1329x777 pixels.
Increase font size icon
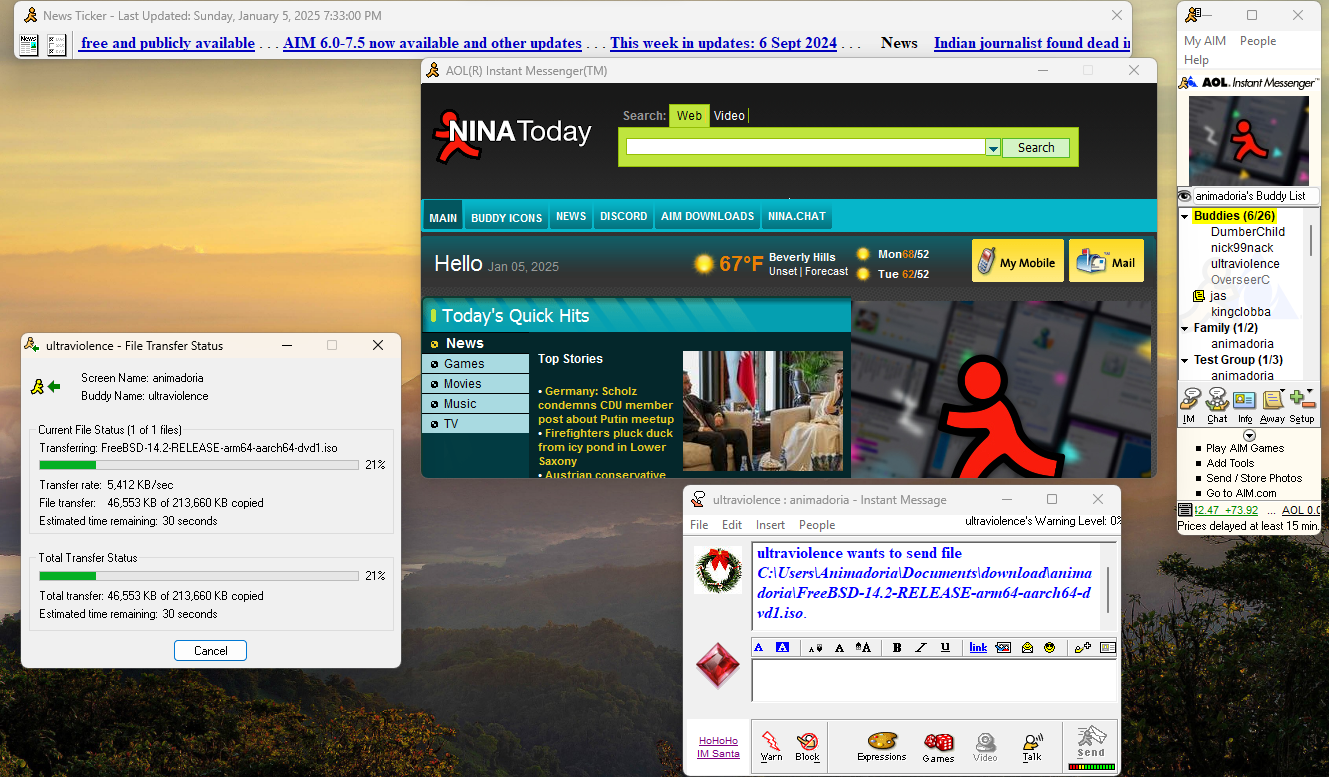[x=863, y=648]
